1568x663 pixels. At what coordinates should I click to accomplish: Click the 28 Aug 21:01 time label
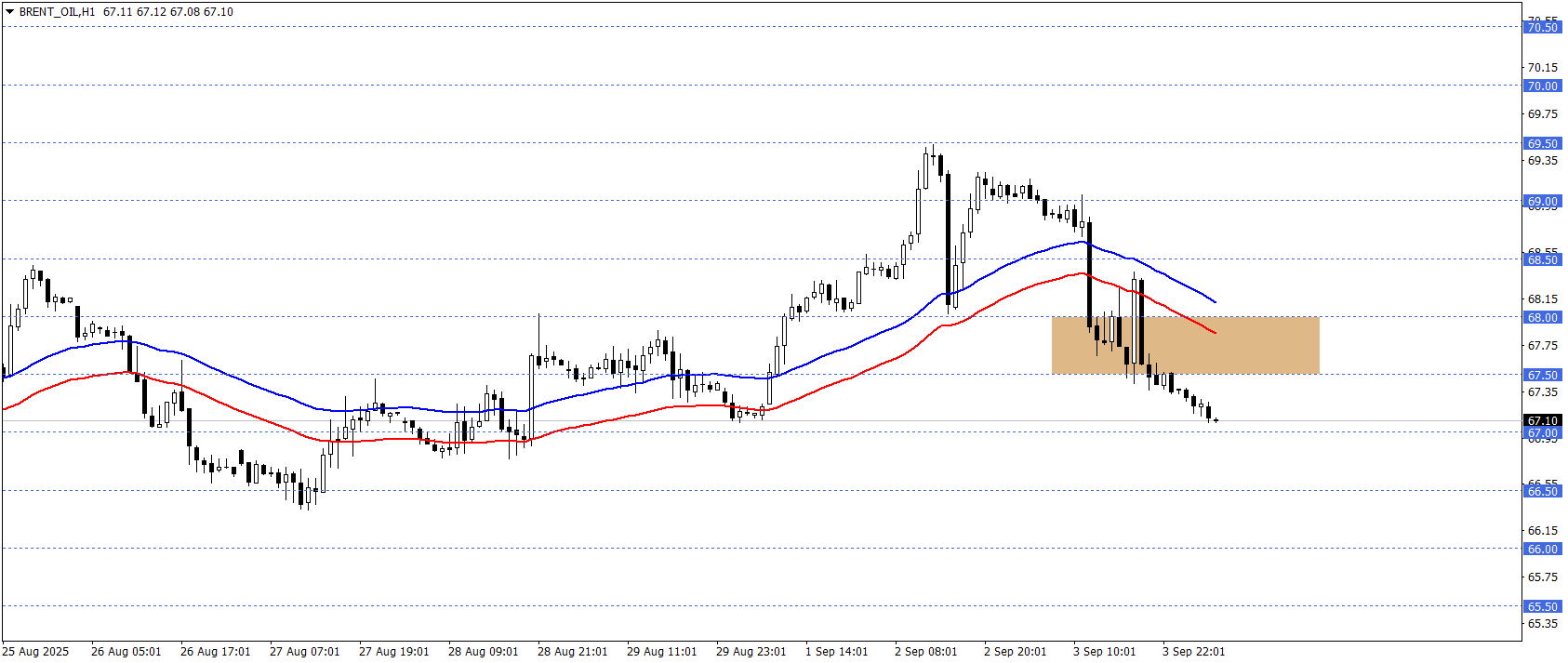[x=573, y=652]
